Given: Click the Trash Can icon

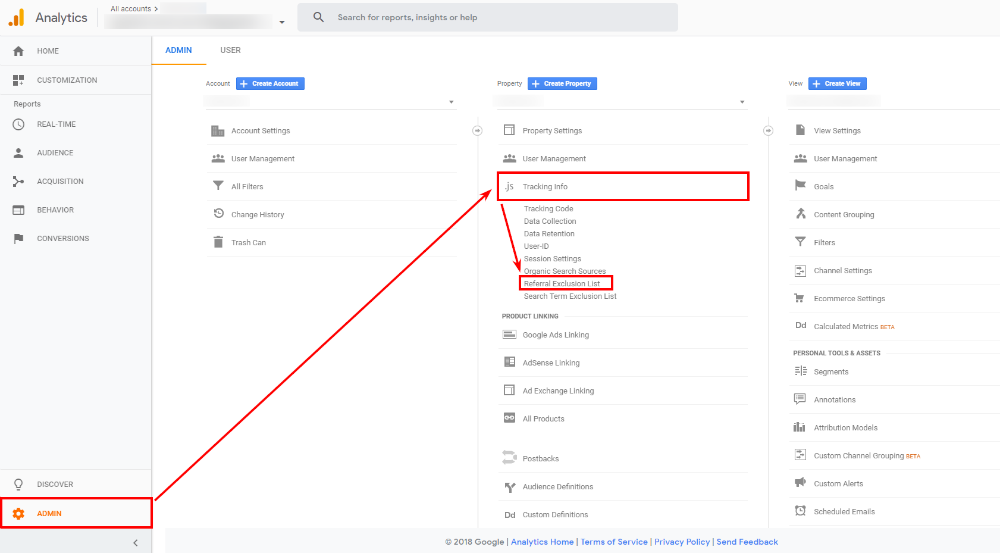Looking at the screenshot, I should tap(218, 242).
